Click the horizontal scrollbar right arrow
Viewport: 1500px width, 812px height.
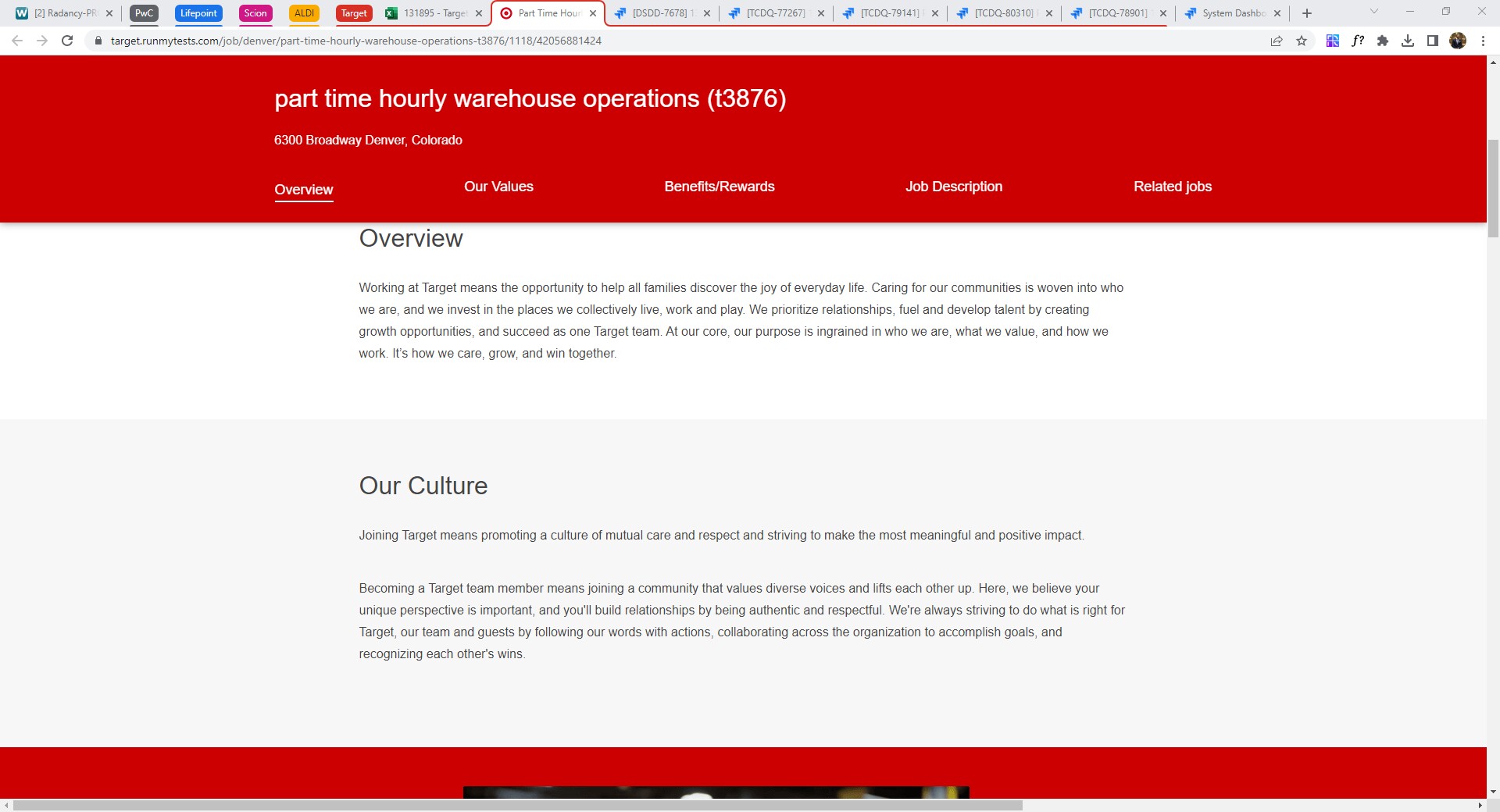click(1480, 805)
